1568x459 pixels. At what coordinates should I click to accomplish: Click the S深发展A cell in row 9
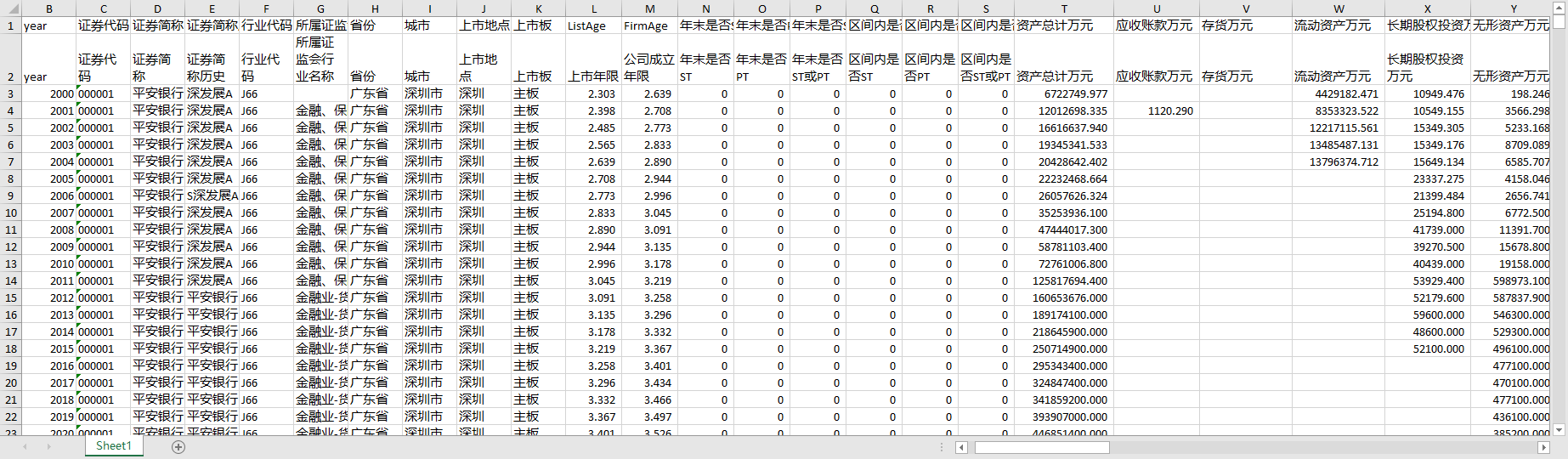click(212, 195)
